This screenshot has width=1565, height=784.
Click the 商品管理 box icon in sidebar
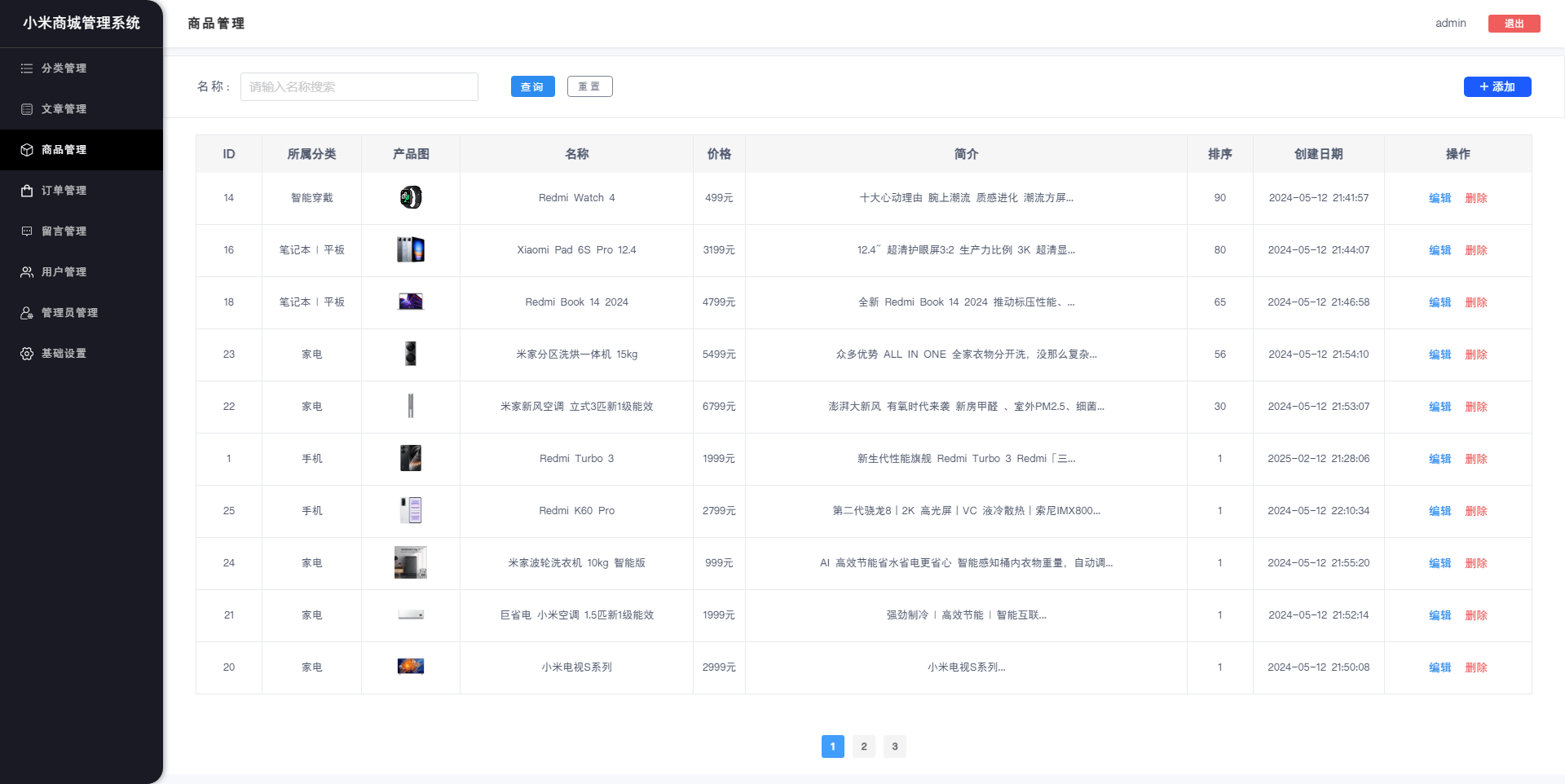(27, 150)
